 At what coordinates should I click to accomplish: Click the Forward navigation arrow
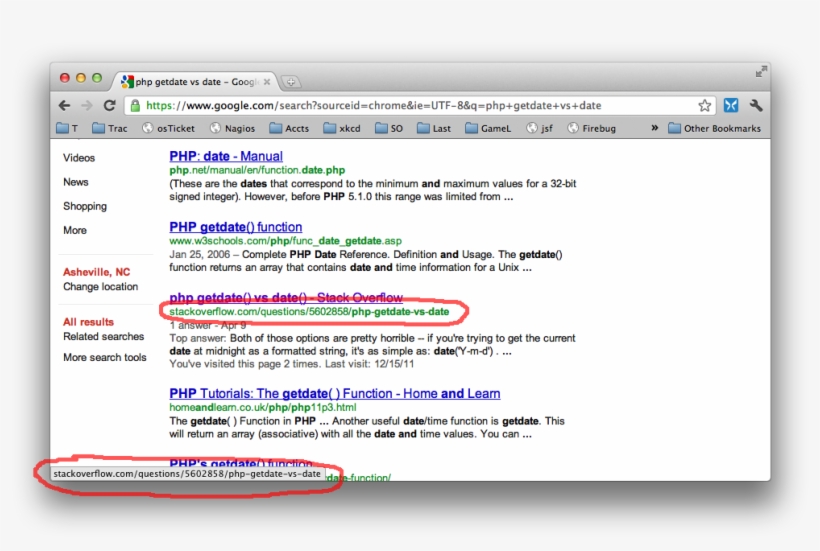click(86, 106)
